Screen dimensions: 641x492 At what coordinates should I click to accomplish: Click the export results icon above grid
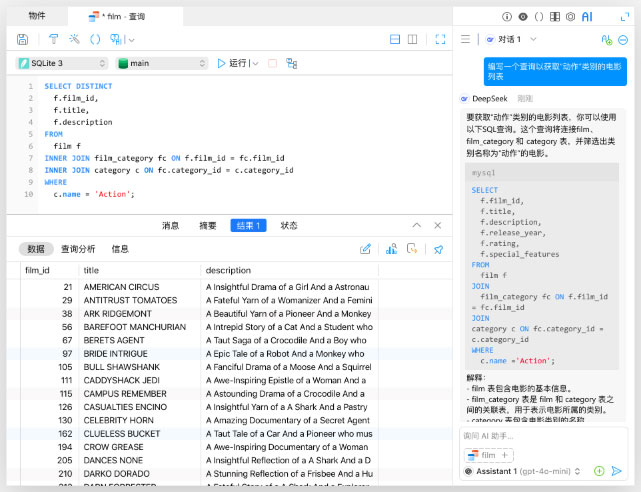(x=412, y=249)
